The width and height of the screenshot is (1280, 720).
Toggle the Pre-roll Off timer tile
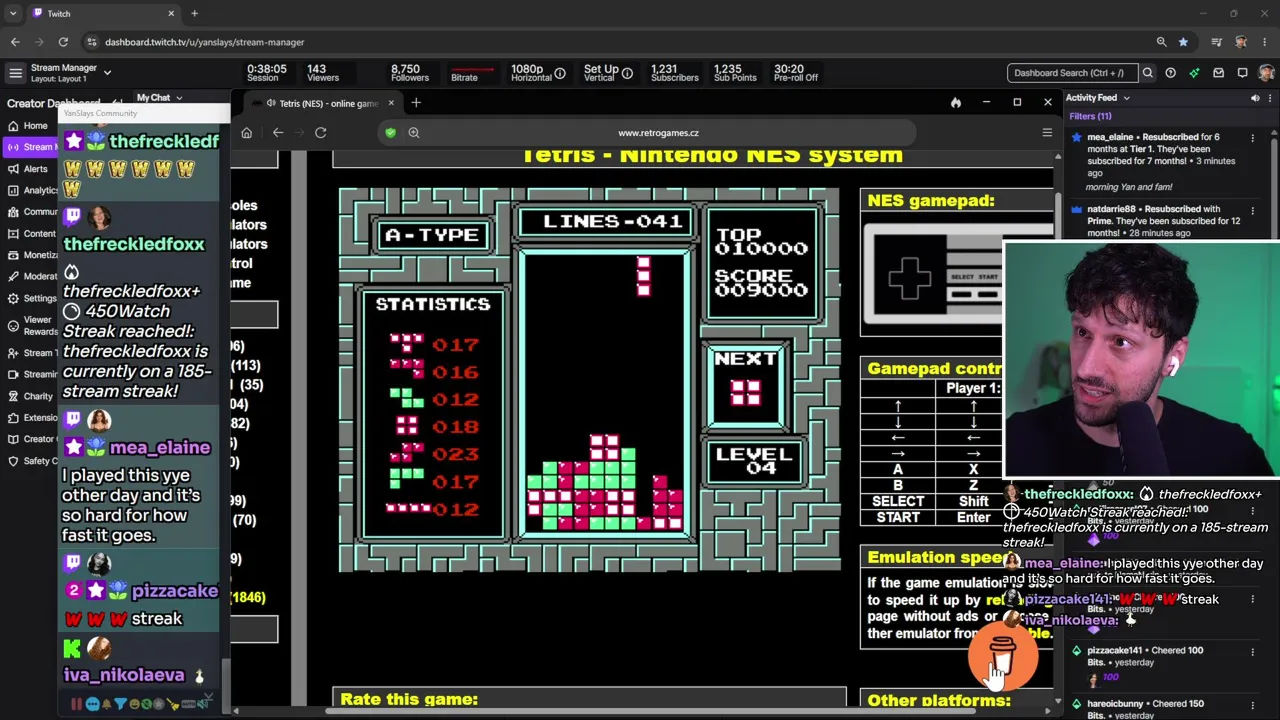pyautogui.click(x=796, y=73)
